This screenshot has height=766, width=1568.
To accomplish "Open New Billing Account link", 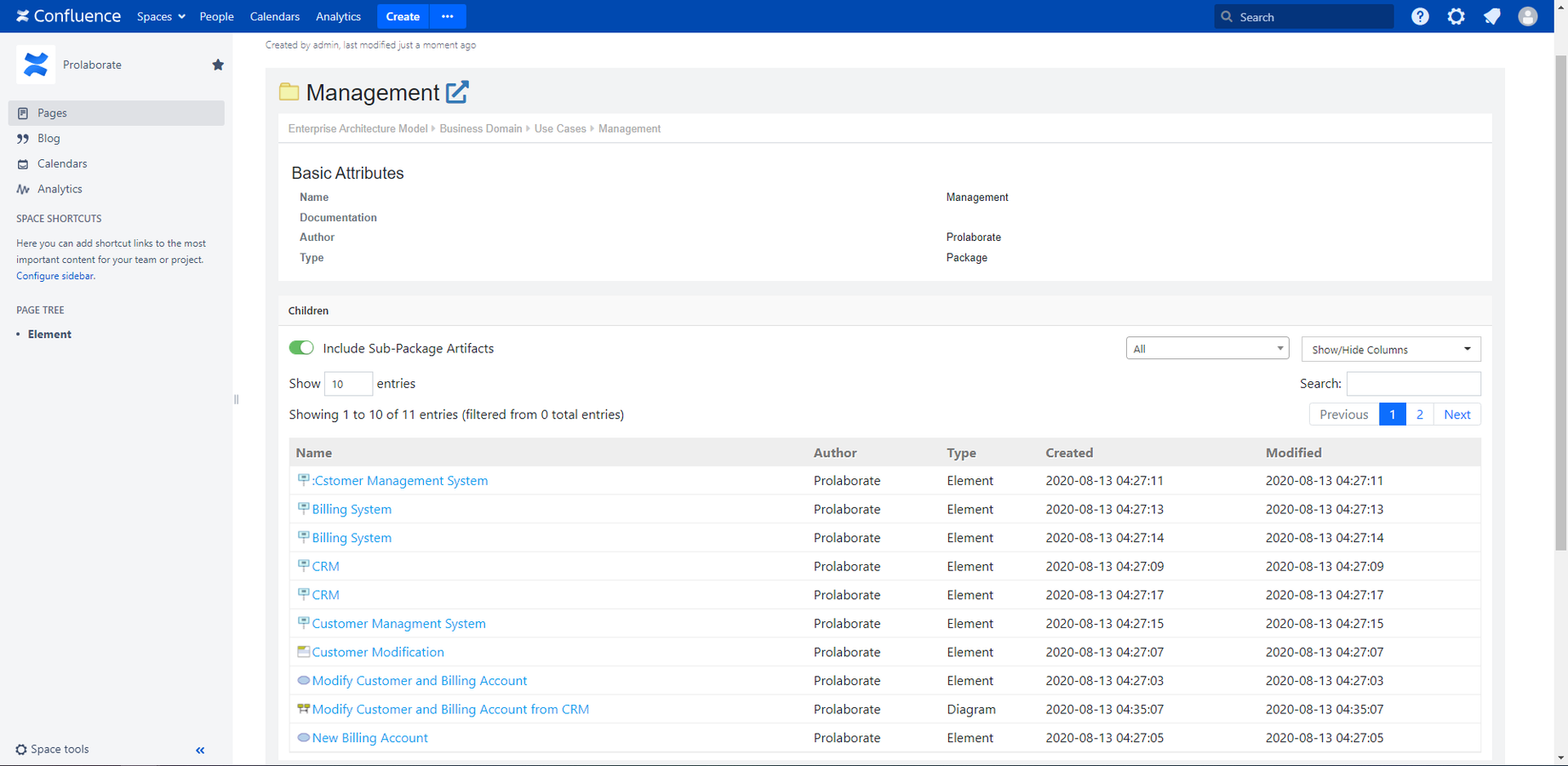I will click(370, 738).
